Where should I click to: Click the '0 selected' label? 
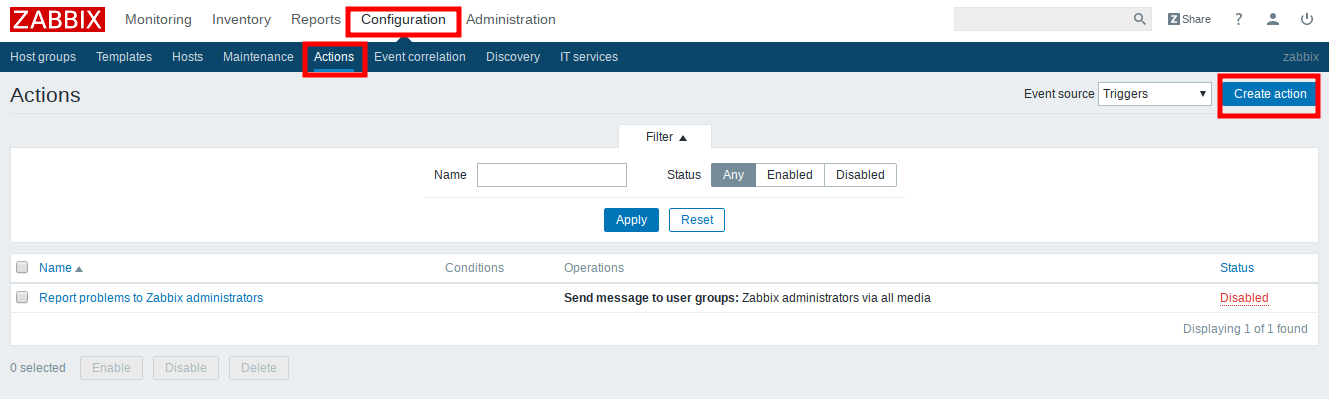[38, 368]
